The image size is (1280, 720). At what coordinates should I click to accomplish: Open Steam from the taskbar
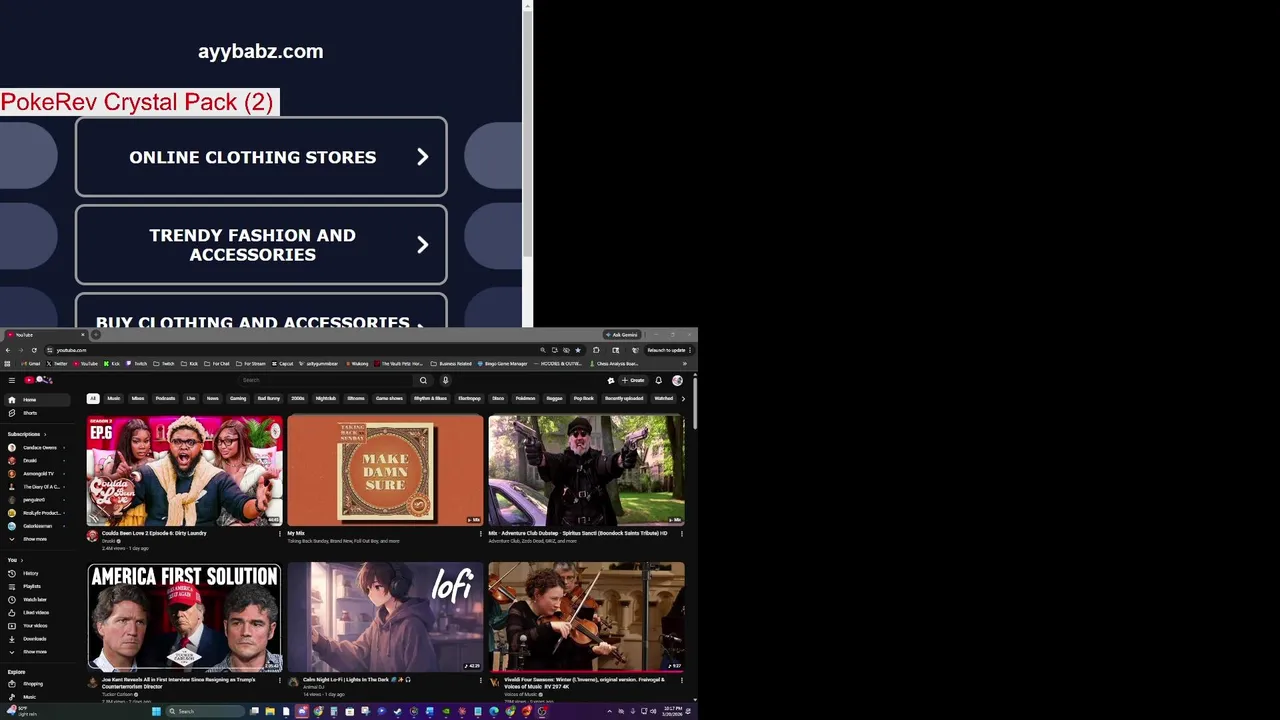point(397,711)
